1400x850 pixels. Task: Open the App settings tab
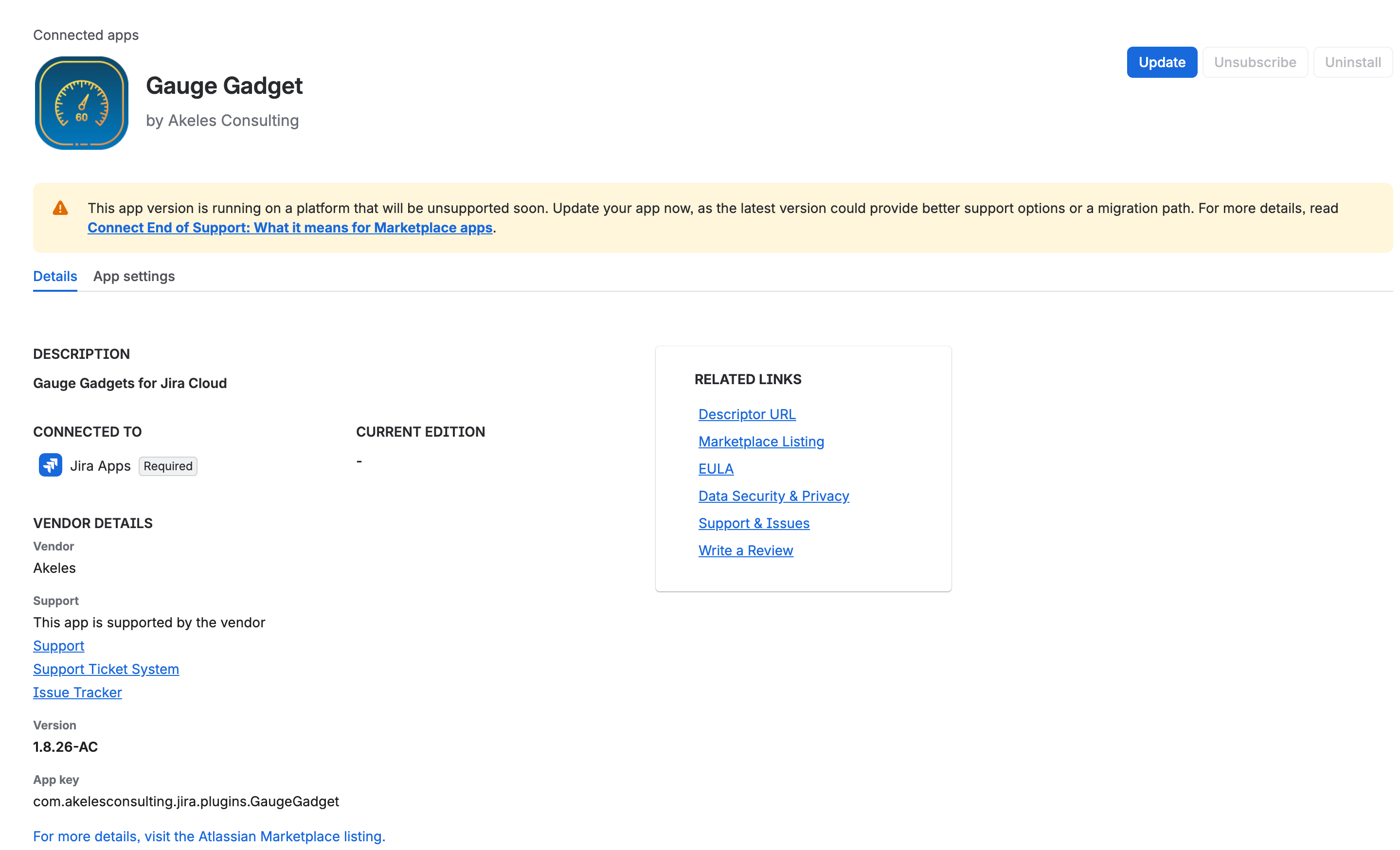click(x=134, y=277)
